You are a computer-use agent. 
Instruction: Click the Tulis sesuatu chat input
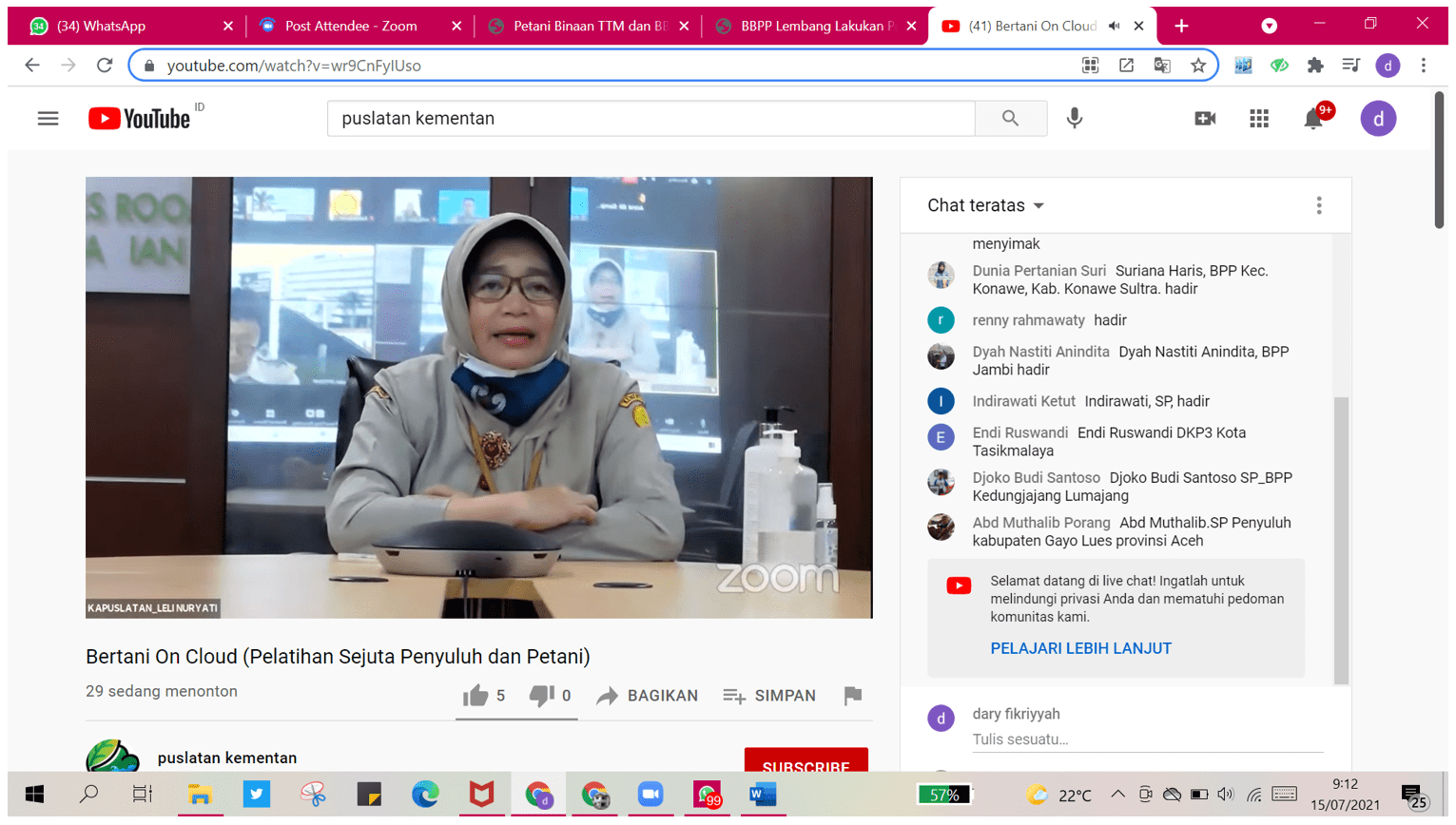(x=1141, y=739)
